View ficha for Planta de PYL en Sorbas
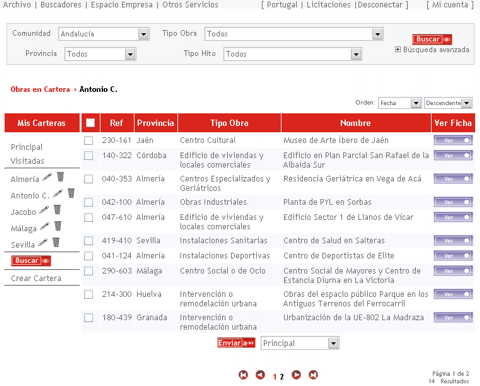 tap(453, 202)
